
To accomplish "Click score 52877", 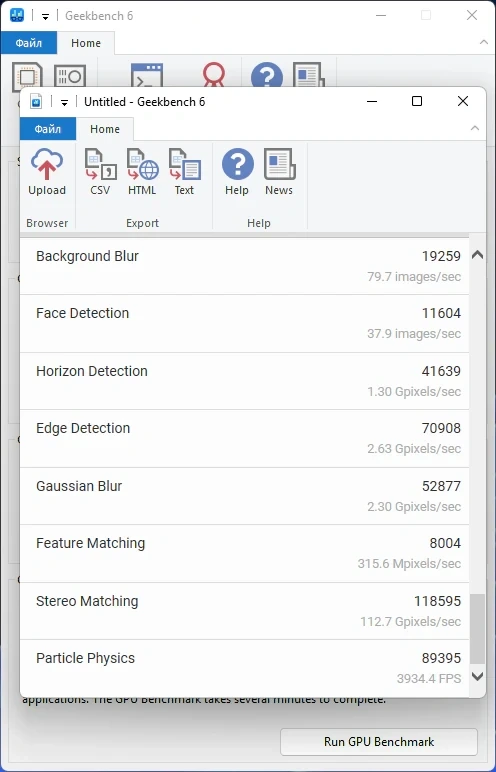I will coord(441,486).
